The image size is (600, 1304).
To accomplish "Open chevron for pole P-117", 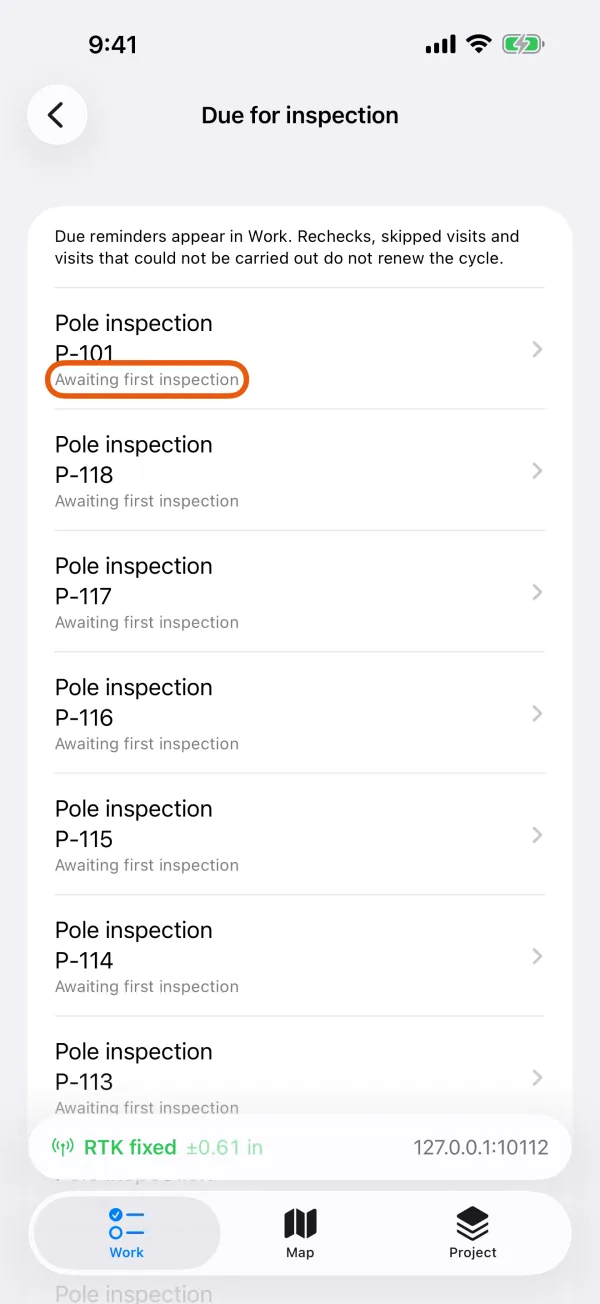I will (x=537, y=592).
